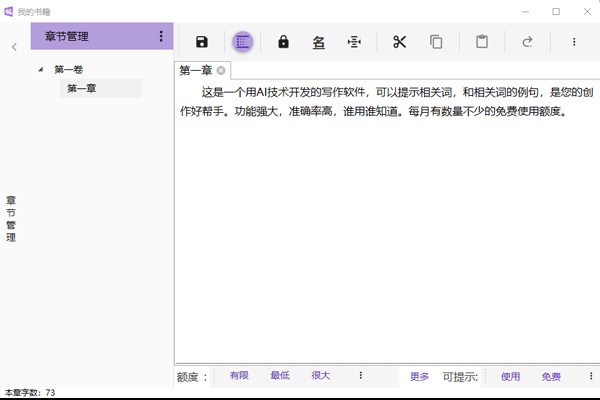
Task: Switch to the 第一章 editor tab
Action: (195, 71)
